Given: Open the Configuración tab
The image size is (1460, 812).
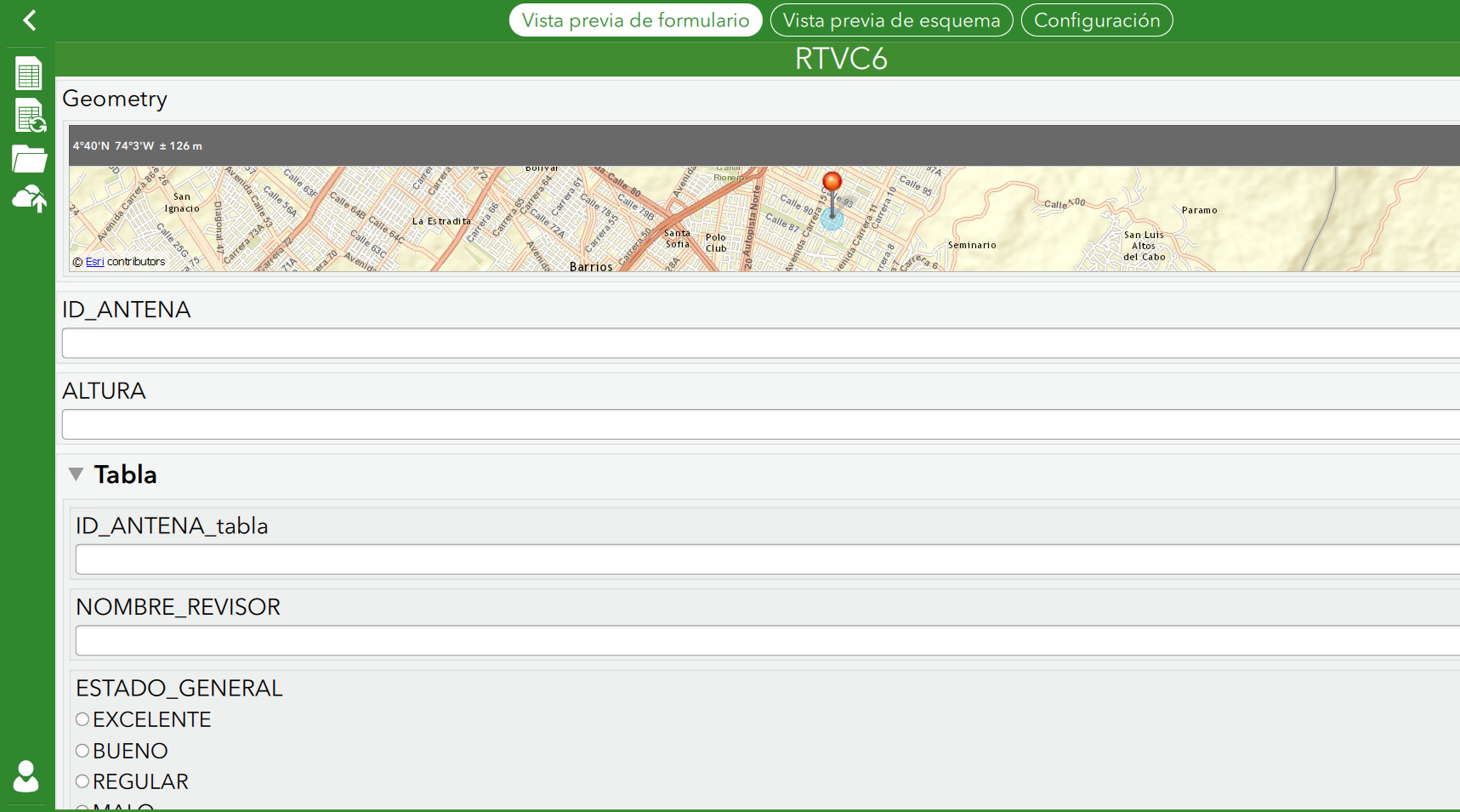Looking at the screenshot, I should 1097,20.
